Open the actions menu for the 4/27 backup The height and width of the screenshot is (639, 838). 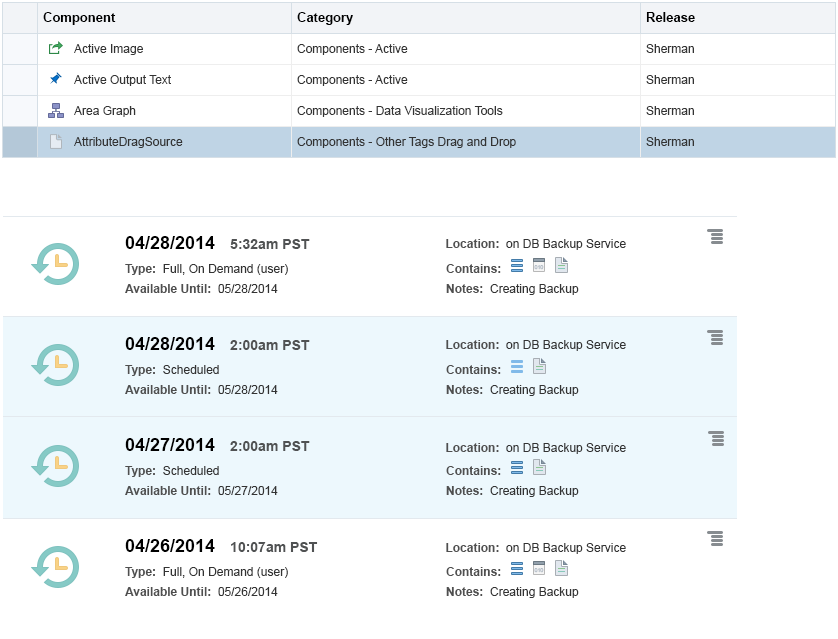(715, 438)
